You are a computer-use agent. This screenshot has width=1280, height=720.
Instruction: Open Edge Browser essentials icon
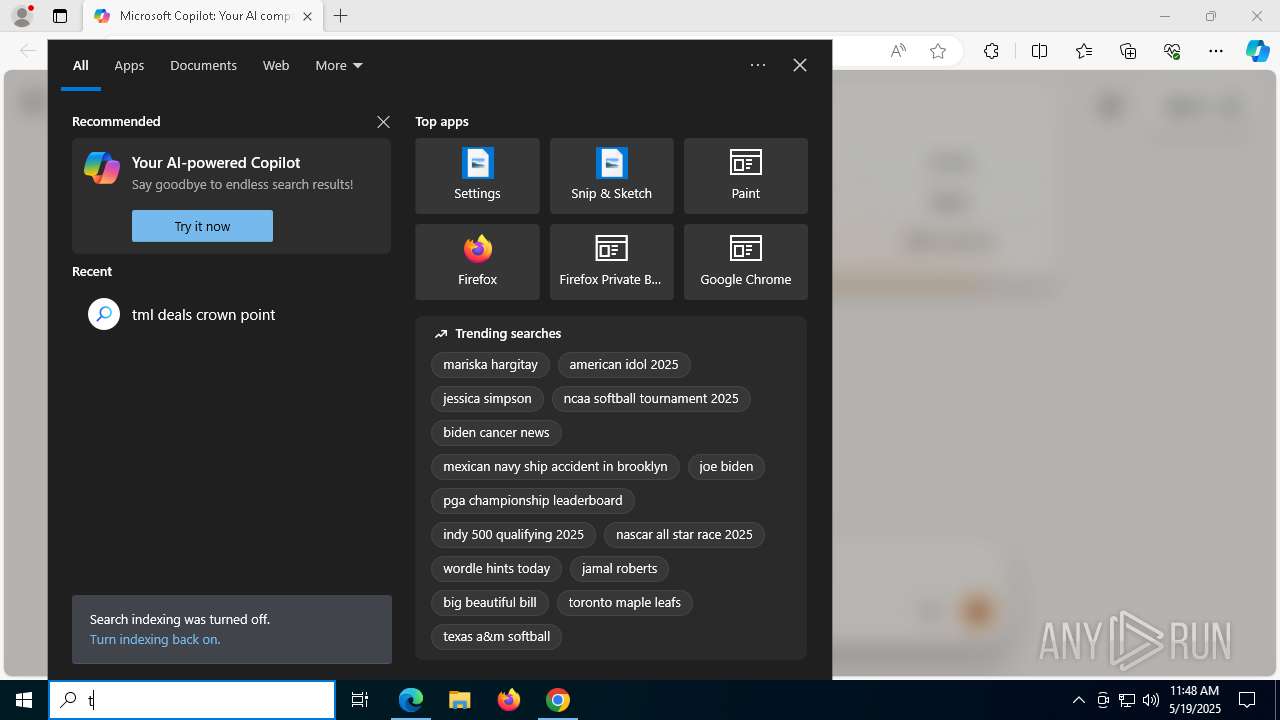[1172, 51]
